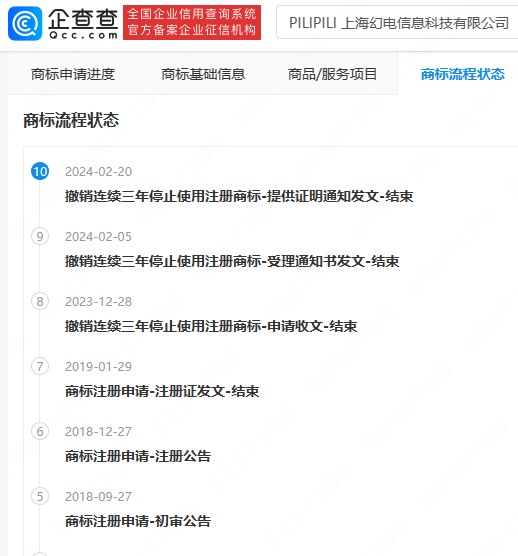Image resolution: width=518 pixels, height=556 pixels.
Task: Open the 商品/服务项目 tab
Action: [x=332, y=74]
